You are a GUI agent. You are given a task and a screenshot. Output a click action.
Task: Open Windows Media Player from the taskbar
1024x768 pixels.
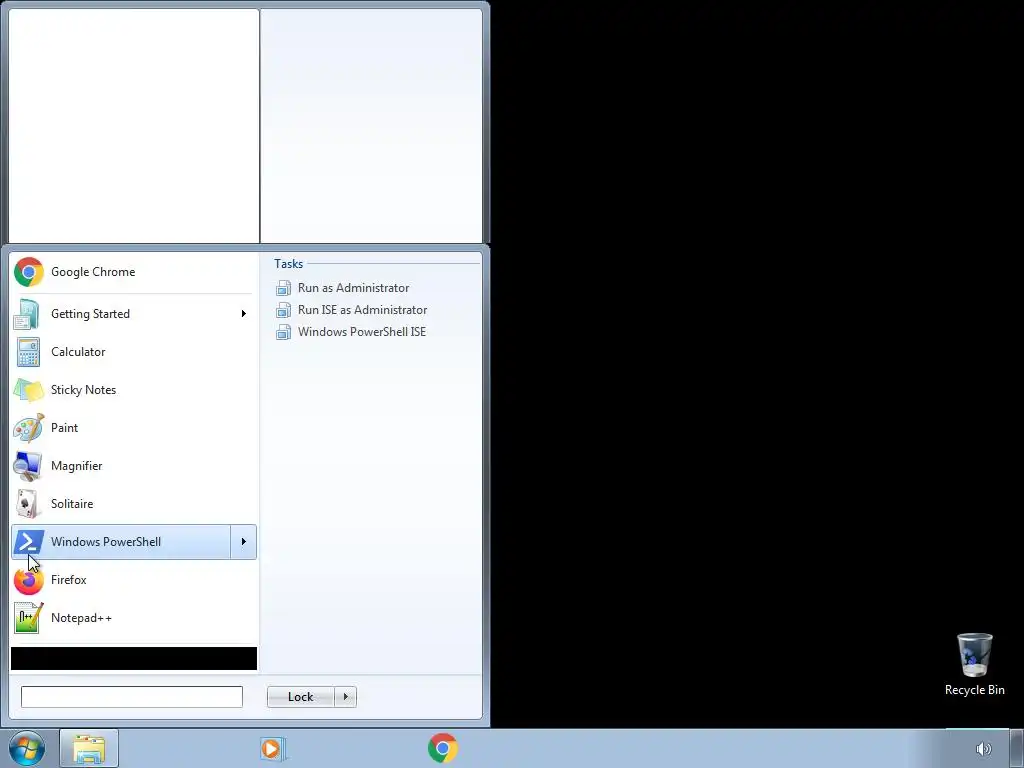(x=272, y=748)
